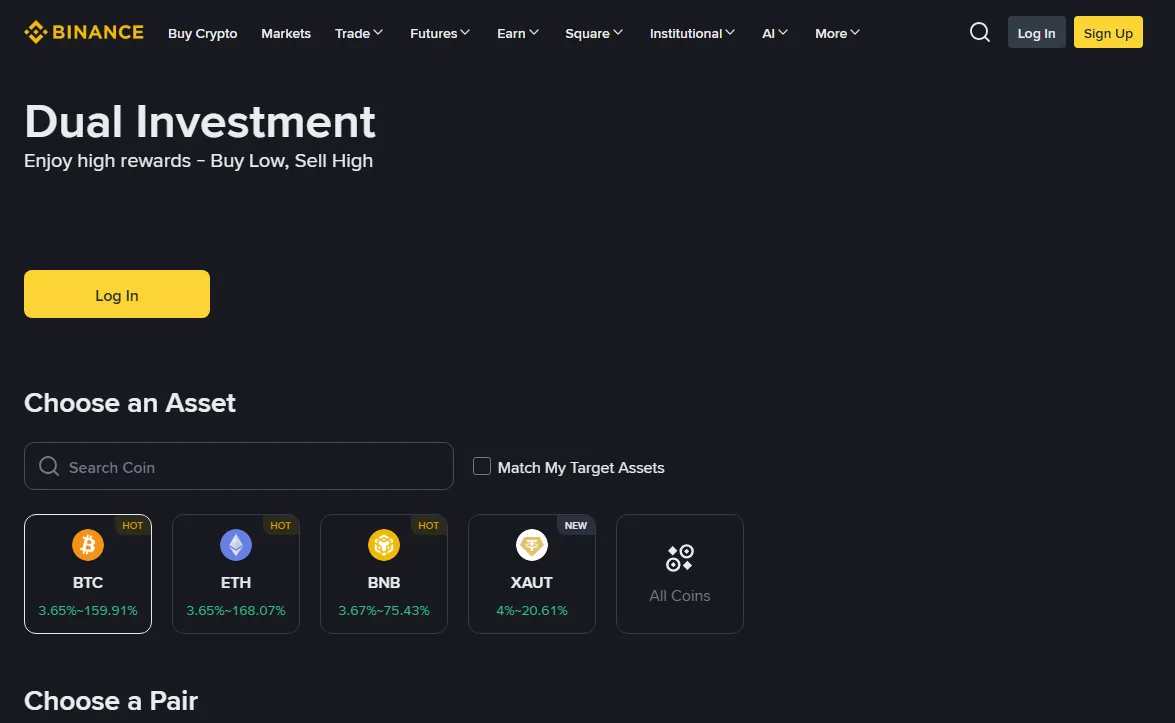Image resolution: width=1175 pixels, height=723 pixels.
Task: Expand the More dropdown menu
Action: pyautogui.click(x=838, y=33)
